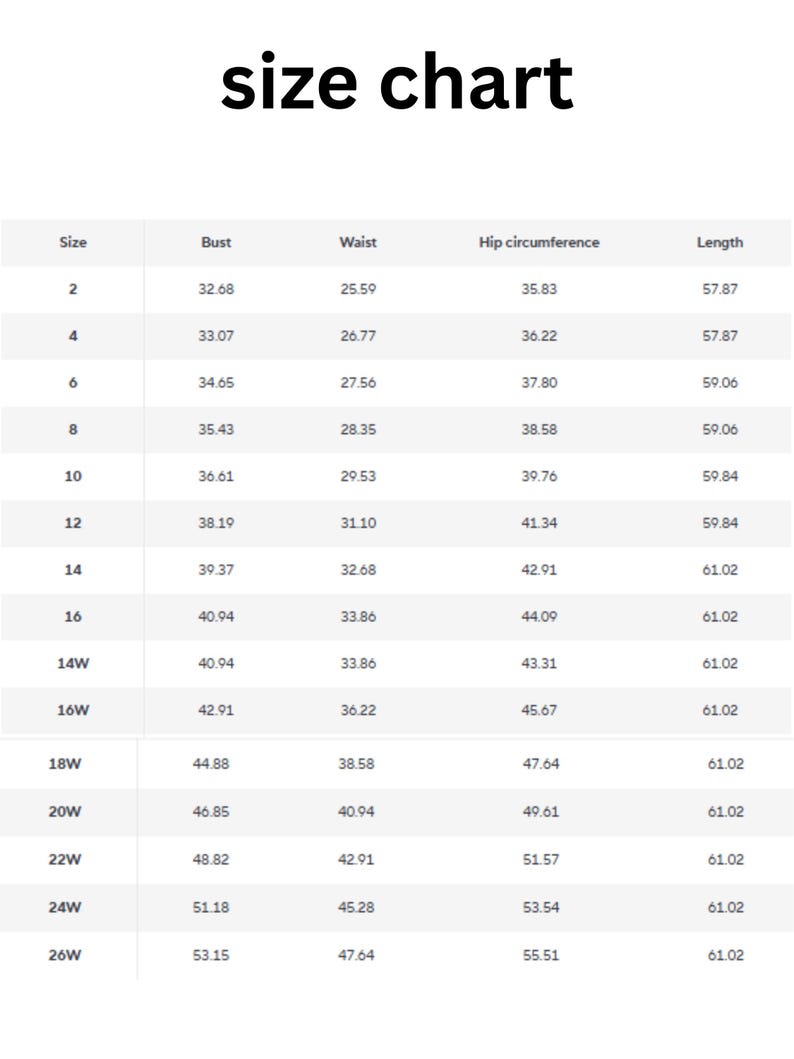Click the size 12 row label
794x1059 pixels.
click(73, 523)
